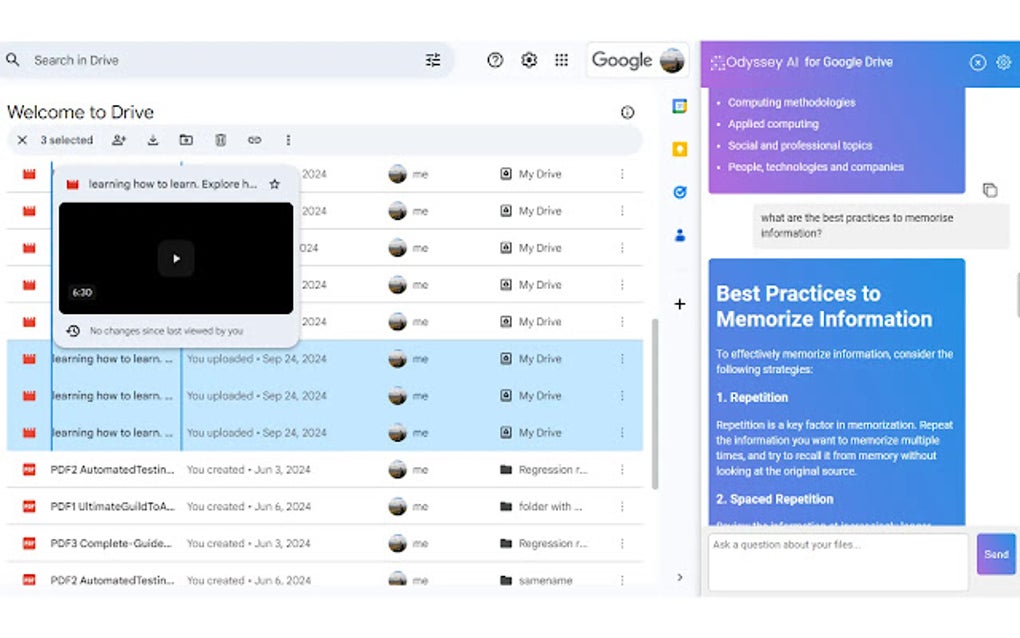Hide side panel with chevron arrow
This screenshot has height=638, width=1020.
(x=680, y=577)
